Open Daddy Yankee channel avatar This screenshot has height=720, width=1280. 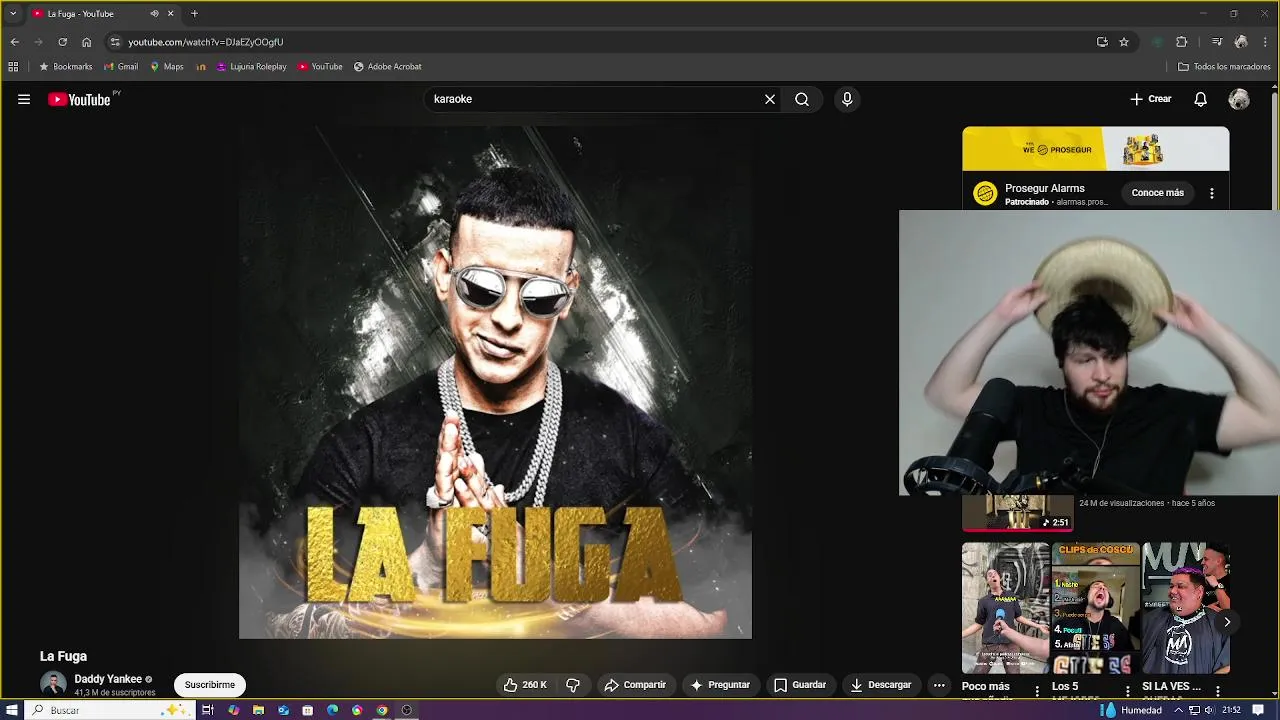pyautogui.click(x=53, y=685)
